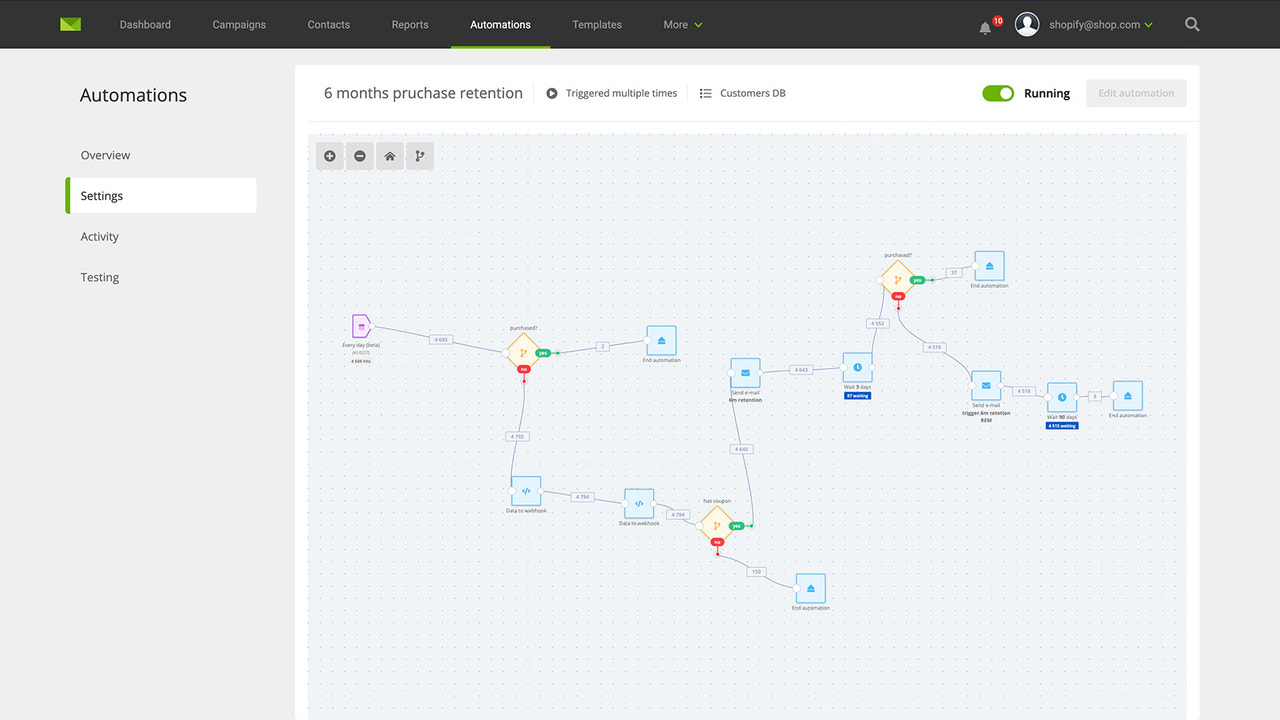Image resolution: width=1280 pixels, height=720 pixels.
Task: Open the search via the magnifier icon
Action: 1192,24
